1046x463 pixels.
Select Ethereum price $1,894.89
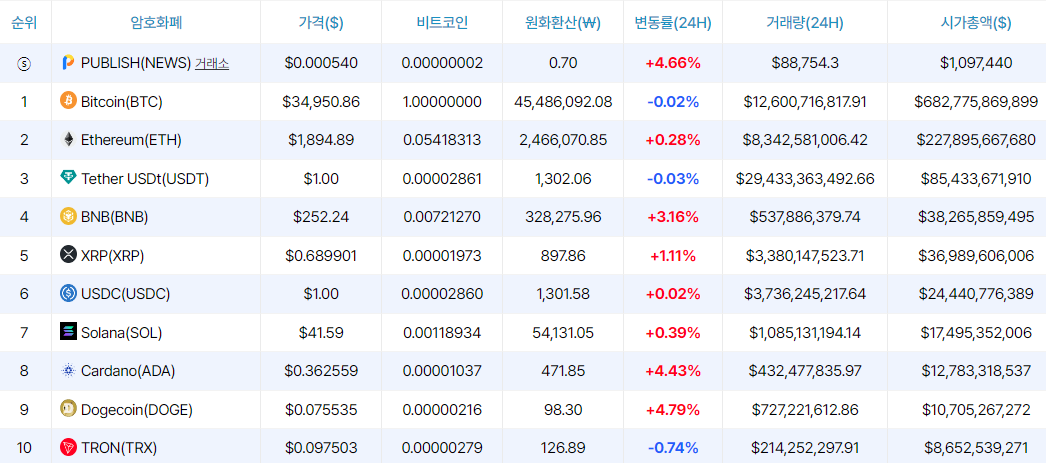321,140
